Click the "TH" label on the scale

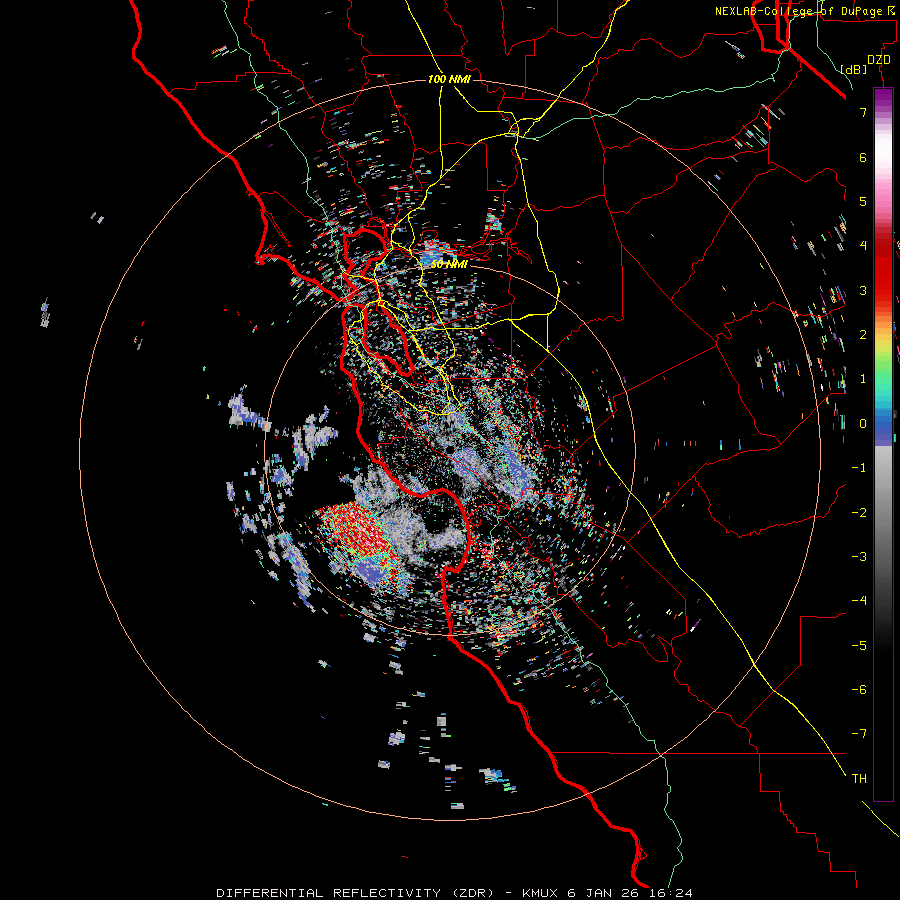[859, 779]
